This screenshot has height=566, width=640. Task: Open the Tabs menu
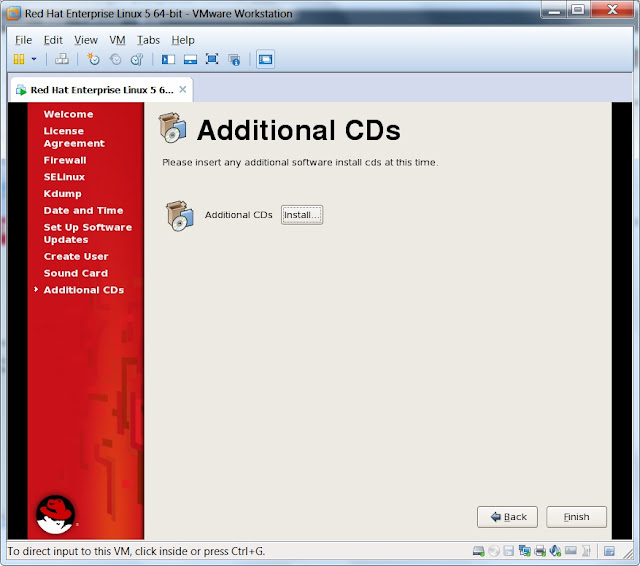click(148, 40)
